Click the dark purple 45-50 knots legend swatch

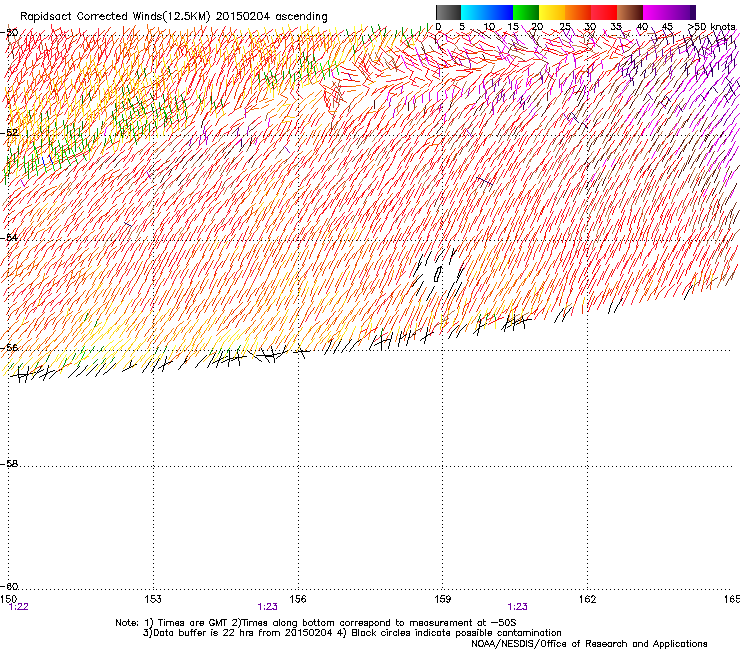click(682, 12)
